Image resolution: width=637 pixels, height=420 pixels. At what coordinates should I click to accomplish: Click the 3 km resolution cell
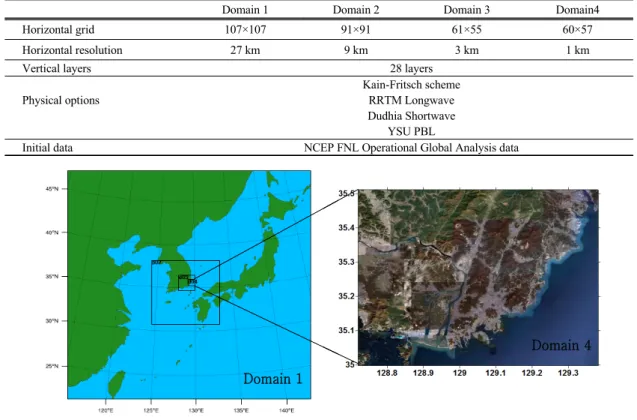[467, 50]
